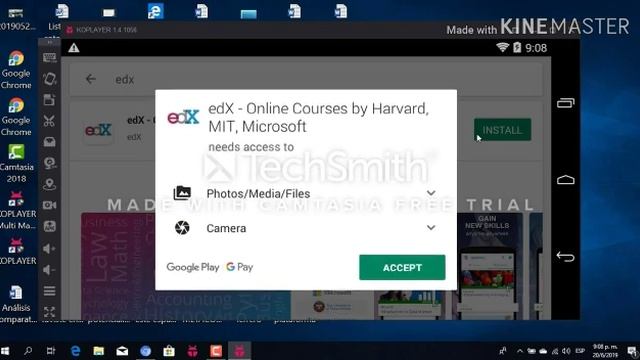The image size is (640, 360).
Task: Decrease volume in KOPlayer sidebar
Action: [49, 270]
